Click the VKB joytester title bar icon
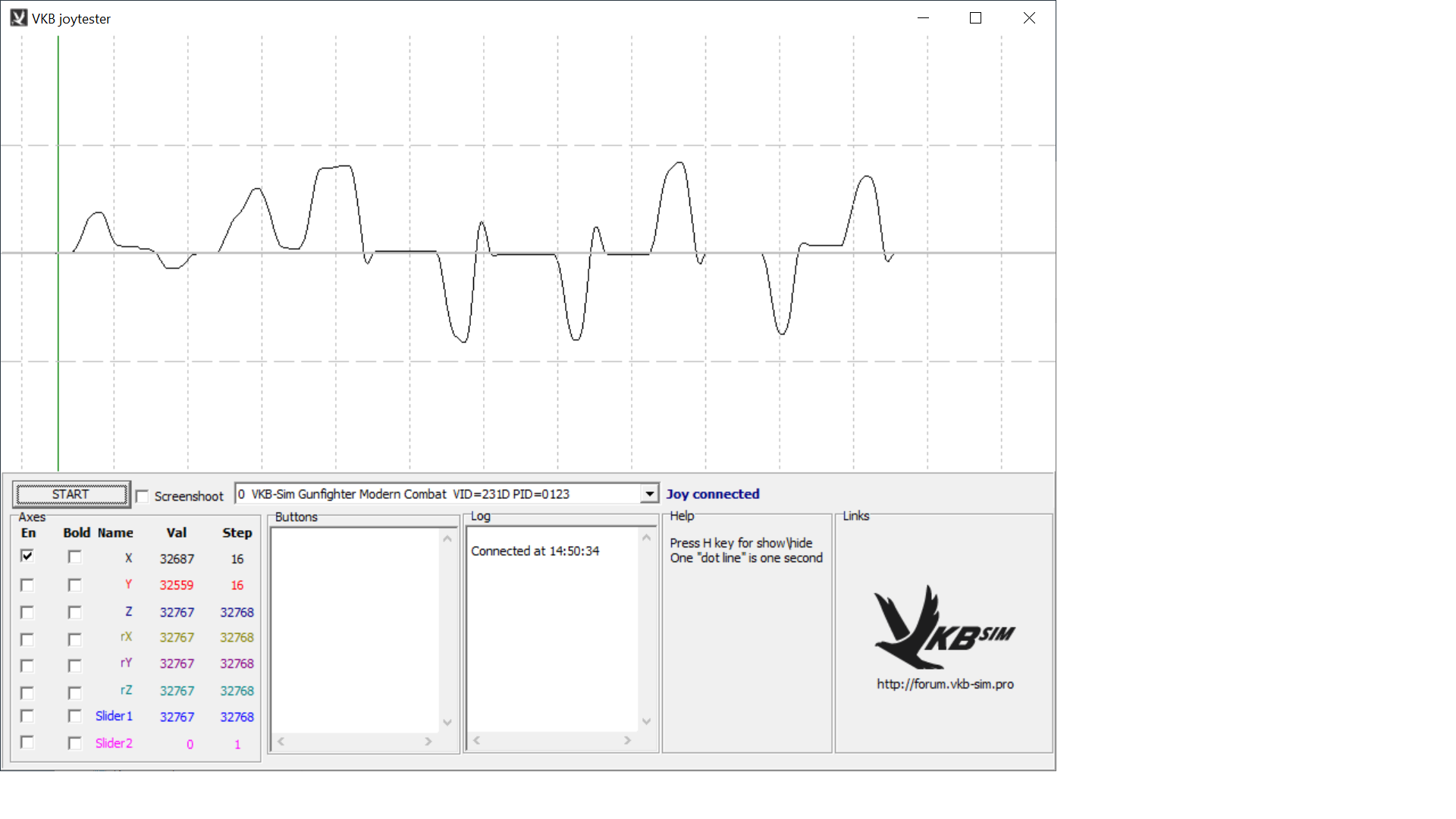1456x819 pixels. tap(19, 18)
